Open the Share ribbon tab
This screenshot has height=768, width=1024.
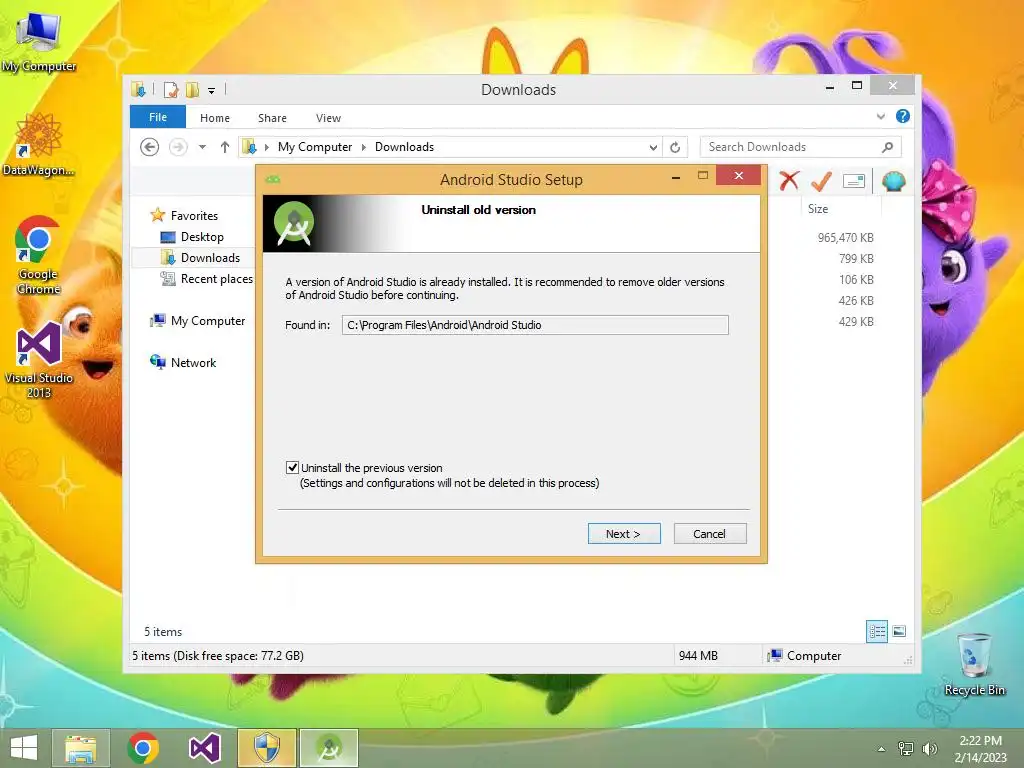tap(272, 118)
